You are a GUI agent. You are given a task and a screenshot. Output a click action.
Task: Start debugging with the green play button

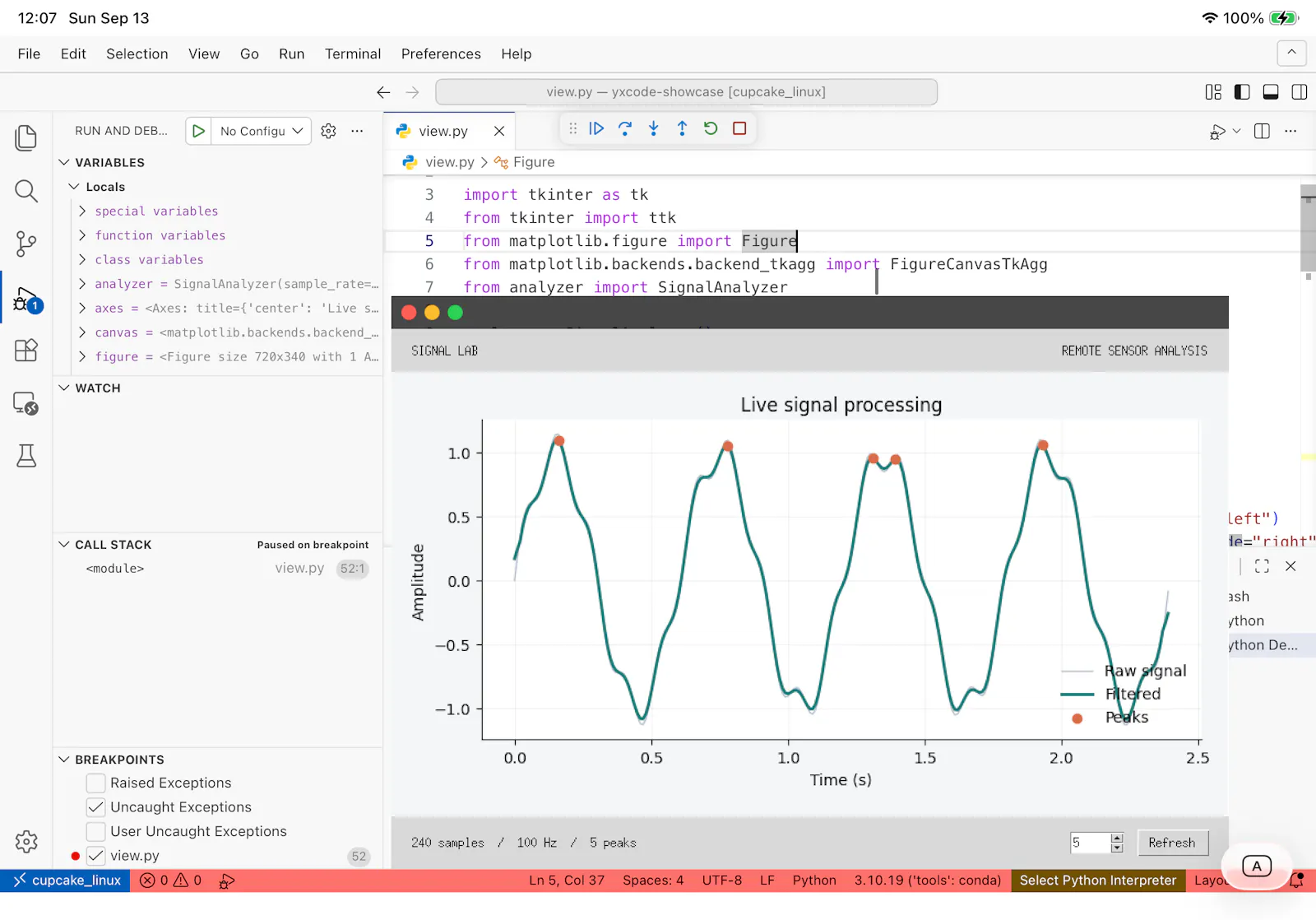tap(198, 131)
